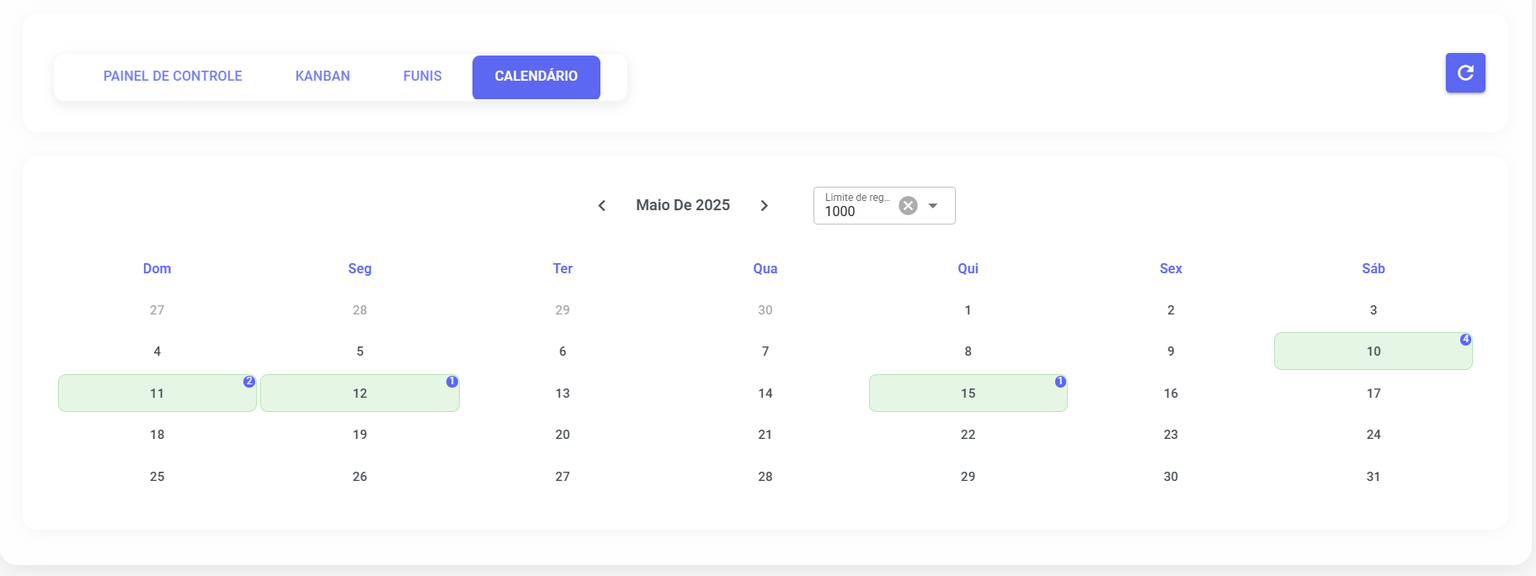Click the badge showing 2 on day 11
The image size is (1536, 576).
249,382
